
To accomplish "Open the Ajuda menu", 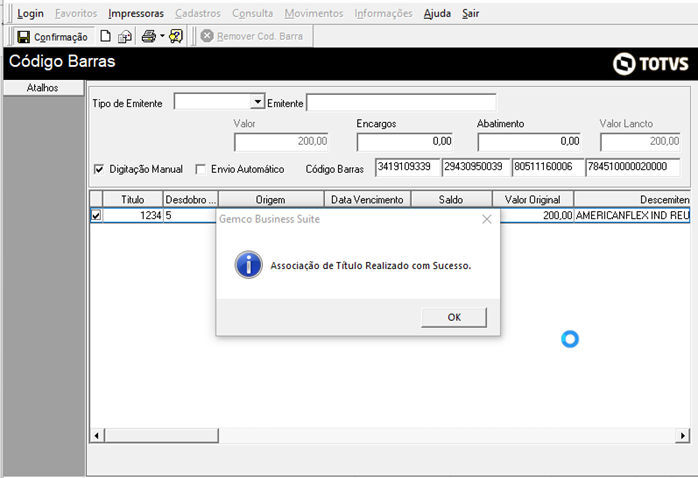I will 437,13.
